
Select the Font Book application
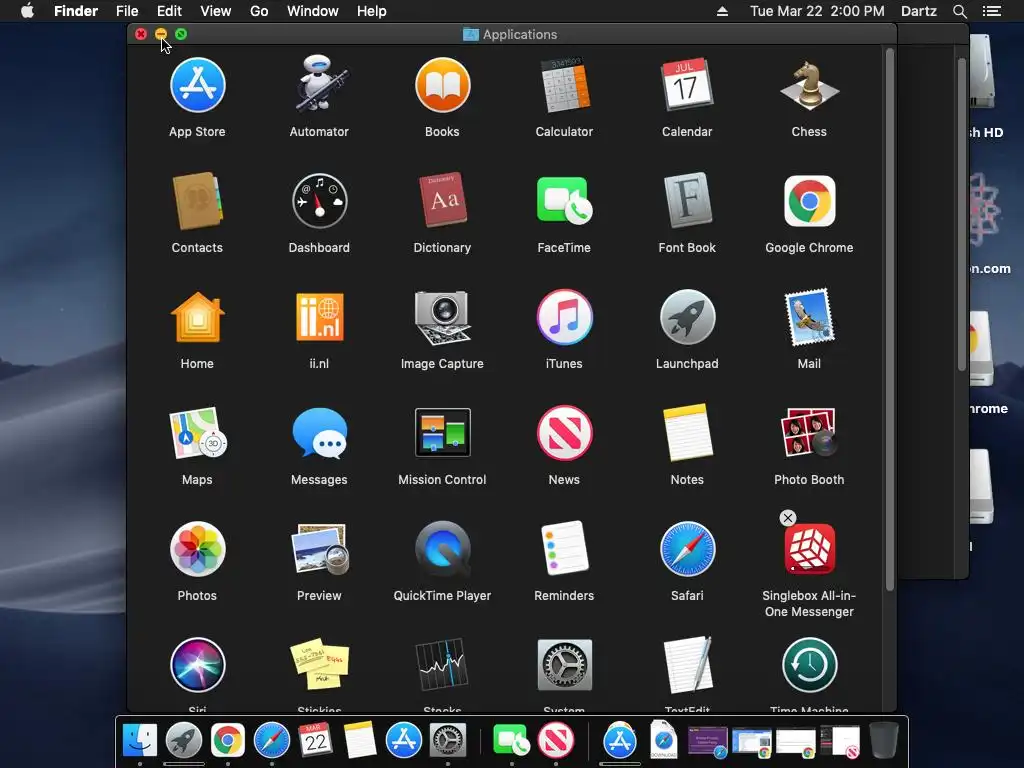(x=687, y=200)
